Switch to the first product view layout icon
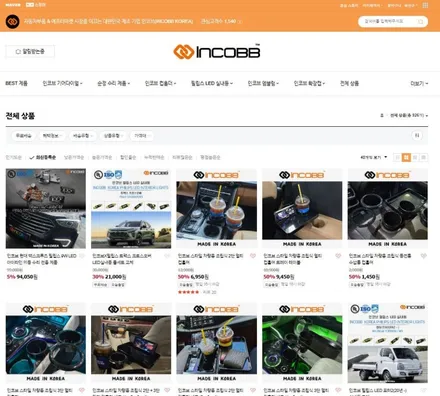 pos(397,157)
